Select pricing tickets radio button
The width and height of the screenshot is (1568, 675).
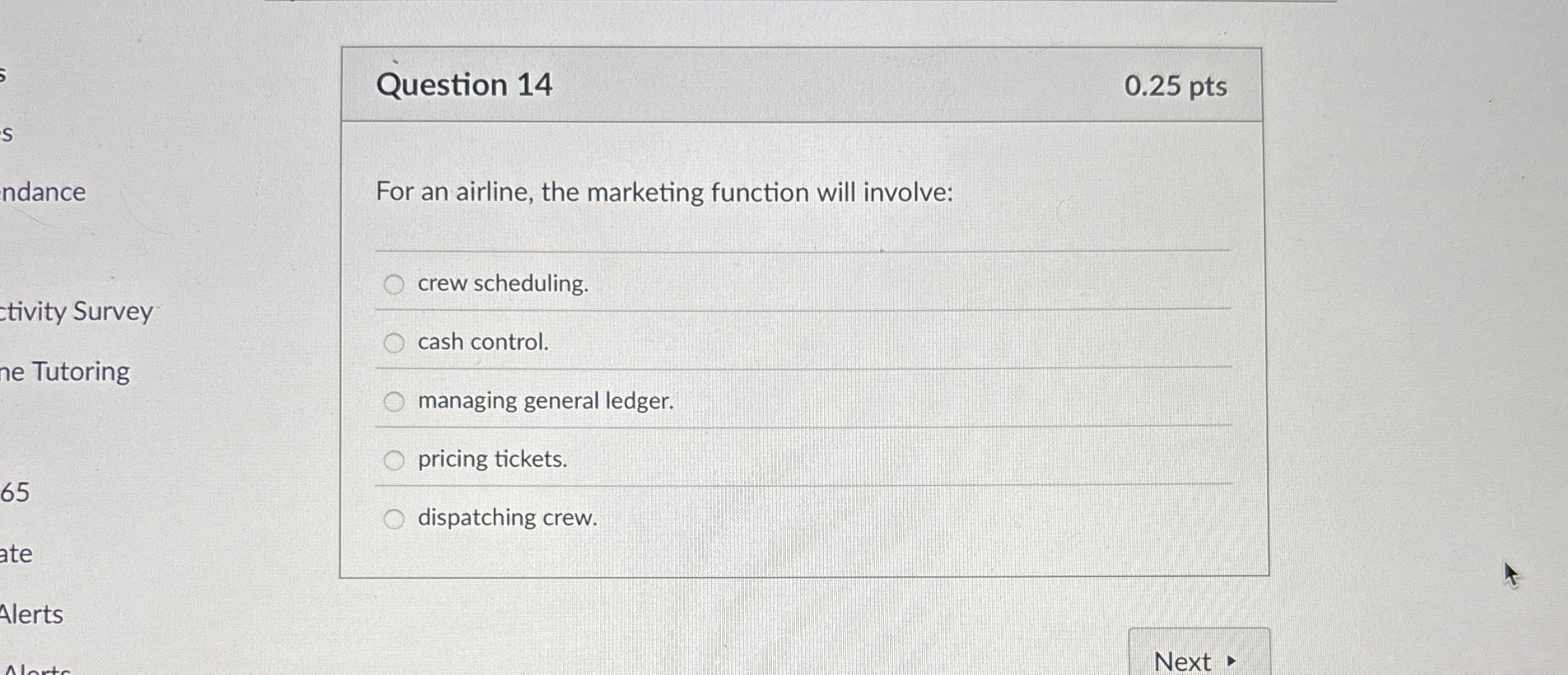point(395,459)
